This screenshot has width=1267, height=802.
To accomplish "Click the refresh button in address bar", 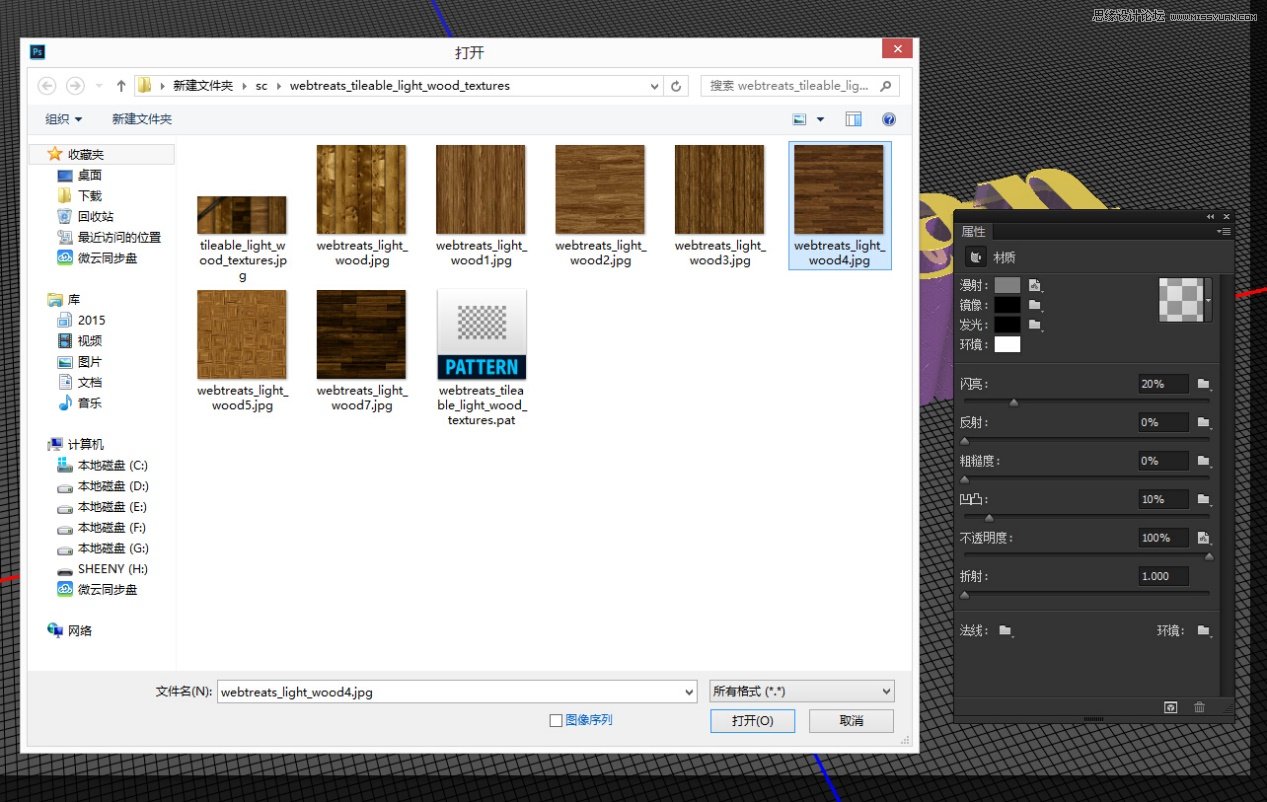I will (677, 86).
